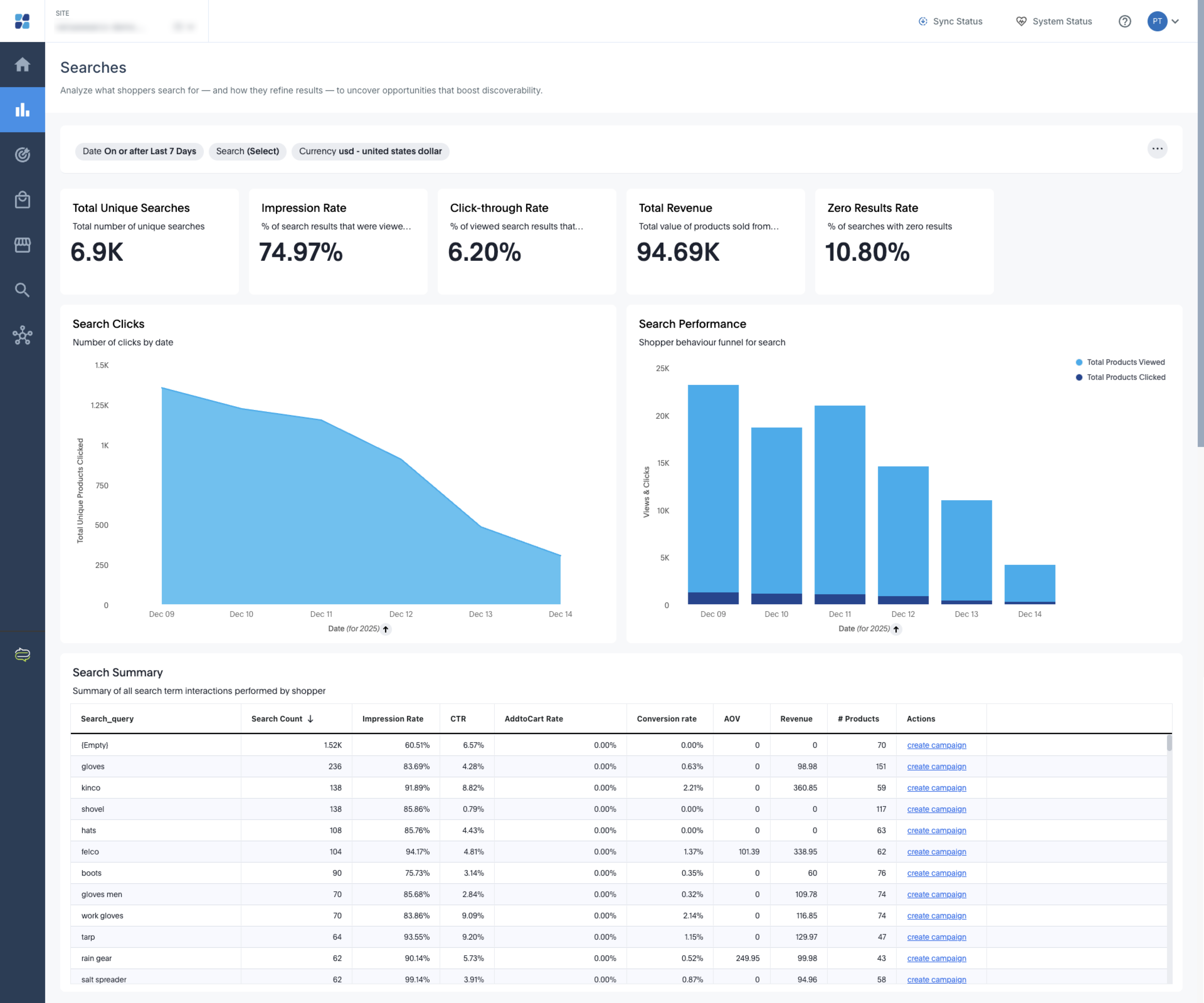Viewport: 1204px width, 1003px height.
Task: Toggle sort arrow on Search Clicks date axis
Action: point(386,629)
